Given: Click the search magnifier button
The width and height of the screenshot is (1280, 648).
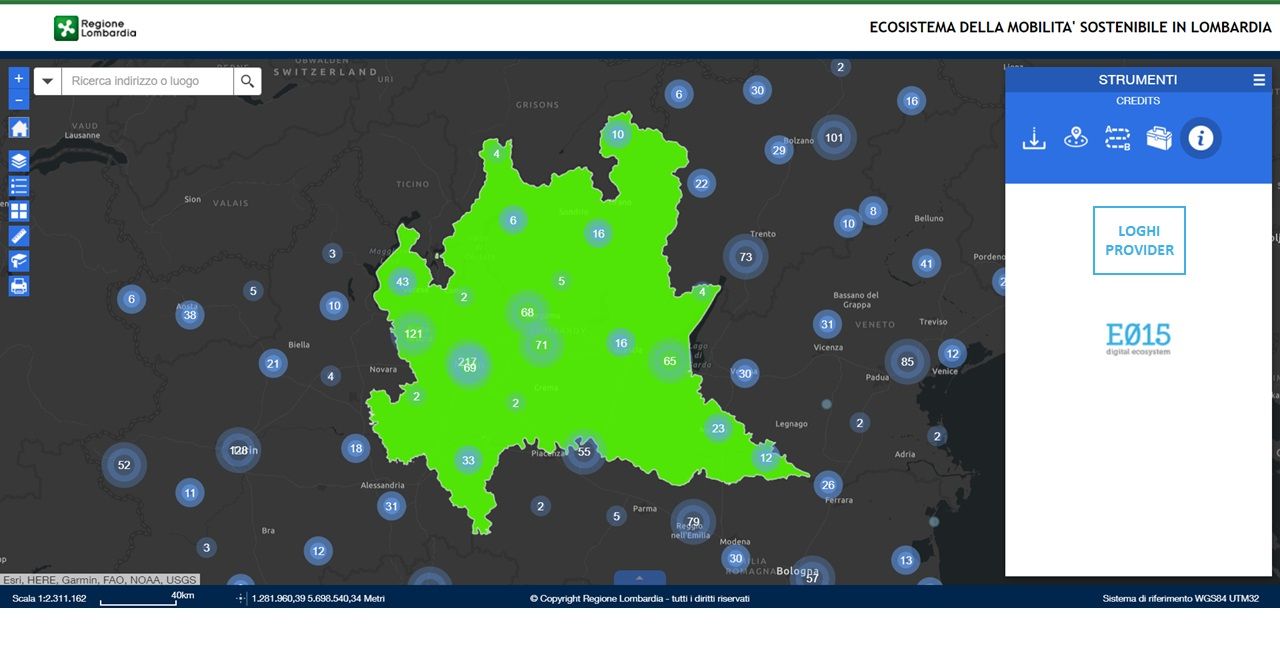Looking at the screenshot, I should click(247, 82).
